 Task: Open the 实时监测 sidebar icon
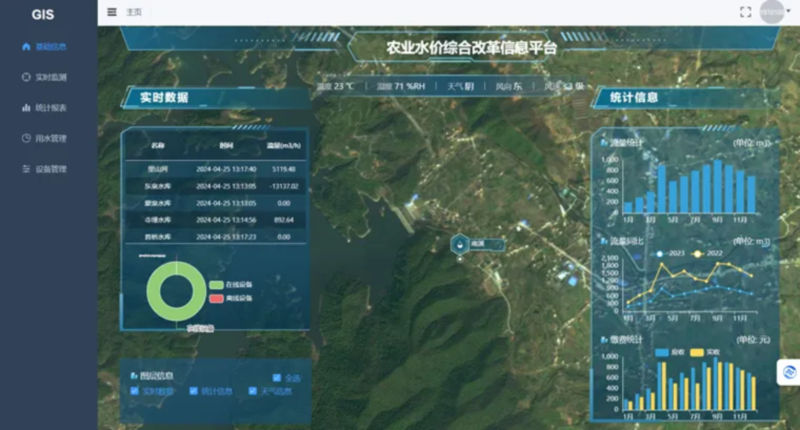click(27, 77)
